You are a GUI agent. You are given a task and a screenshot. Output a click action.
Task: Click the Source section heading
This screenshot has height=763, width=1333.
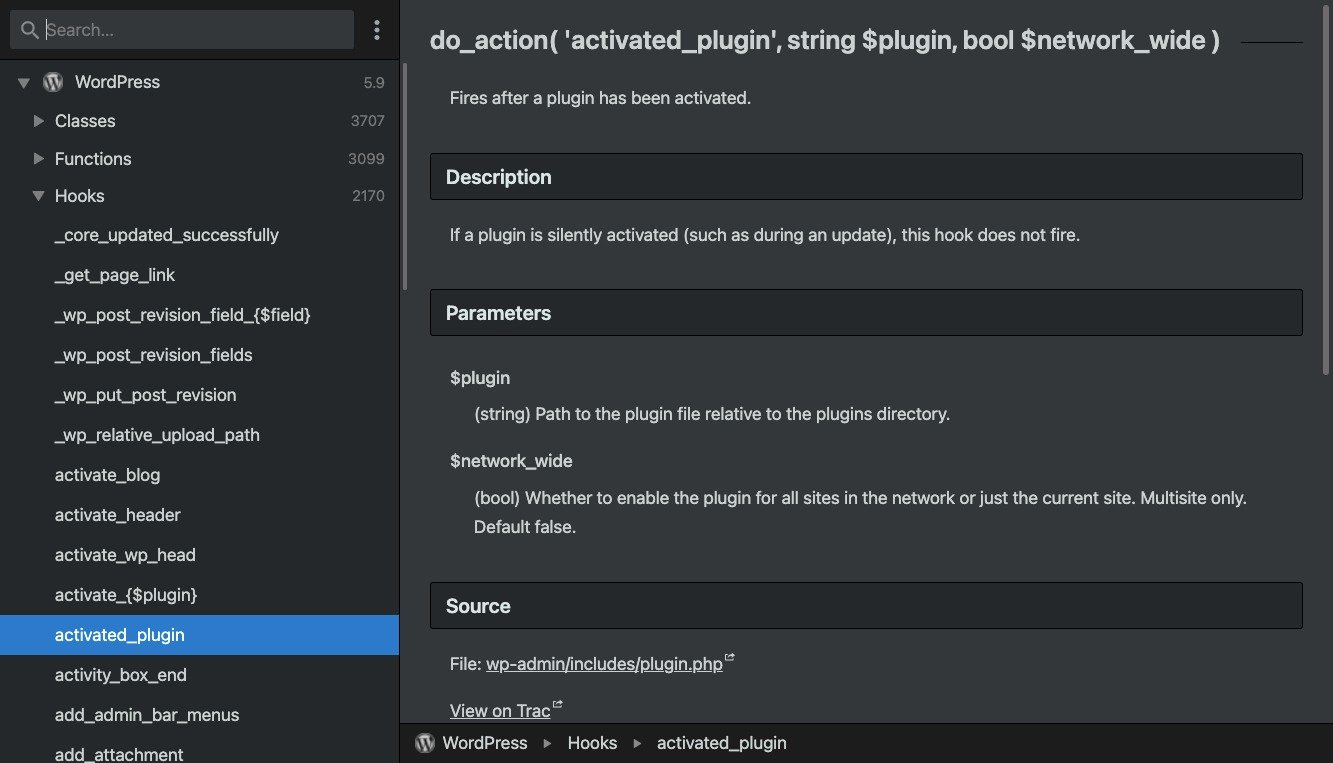[866, 606]
